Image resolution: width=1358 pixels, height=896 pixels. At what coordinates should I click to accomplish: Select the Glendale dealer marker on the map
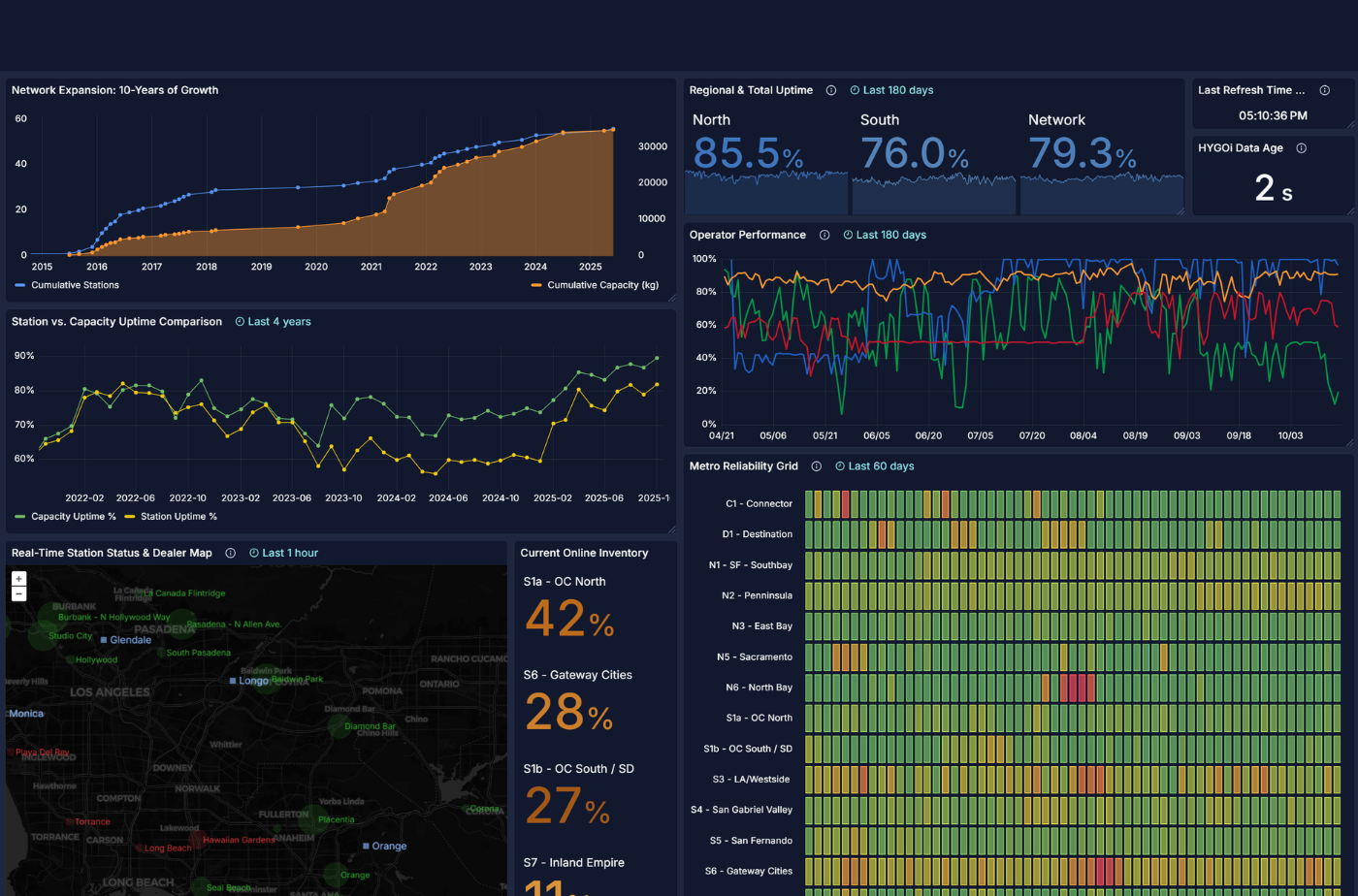[104, 640]
